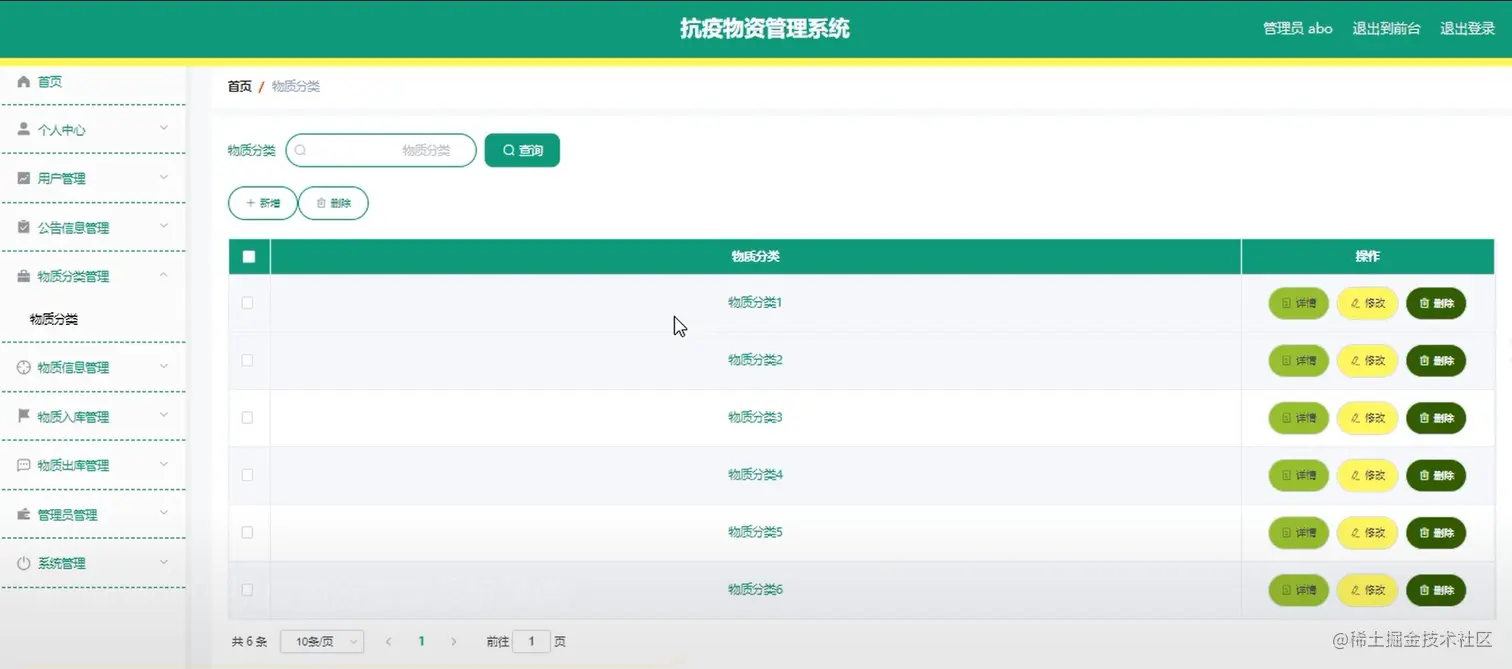
Task: Open the 公告信息管理 icon in sidebar
Action: 22,227
